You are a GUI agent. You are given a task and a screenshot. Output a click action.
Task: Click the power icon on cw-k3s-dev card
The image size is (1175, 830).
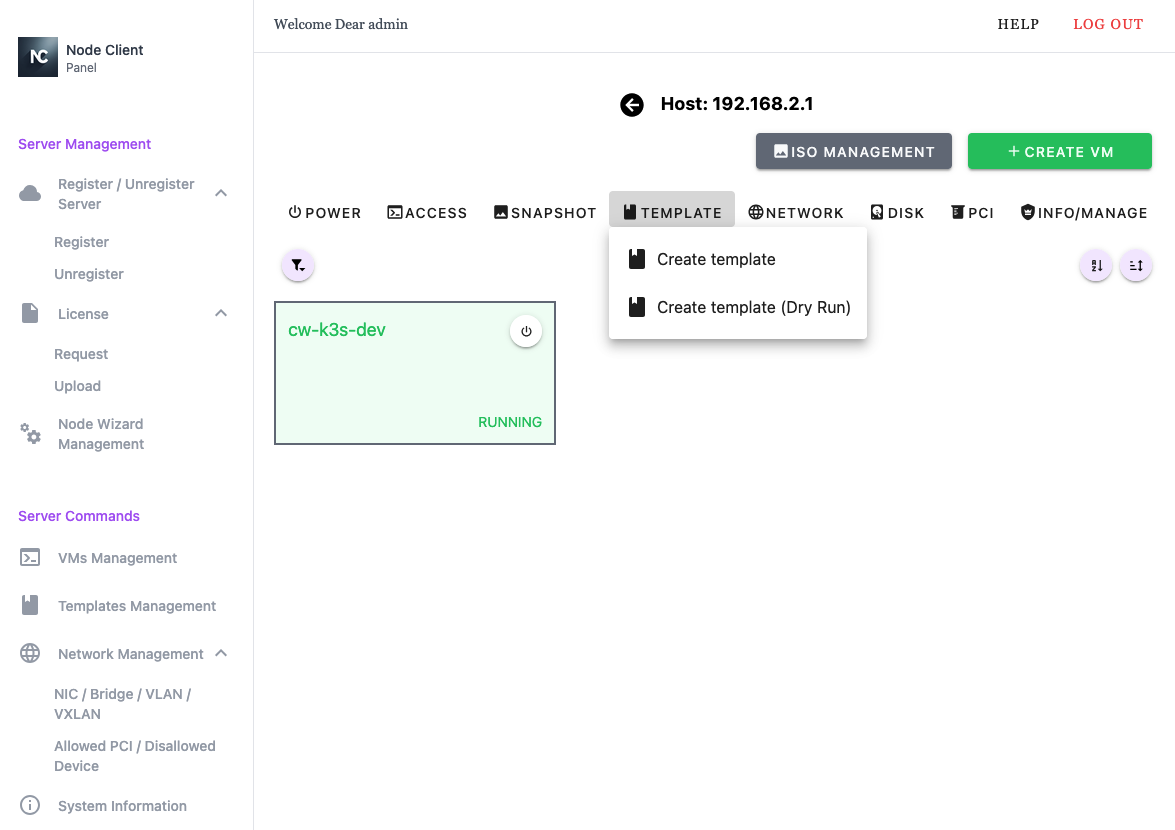(526, 331)
